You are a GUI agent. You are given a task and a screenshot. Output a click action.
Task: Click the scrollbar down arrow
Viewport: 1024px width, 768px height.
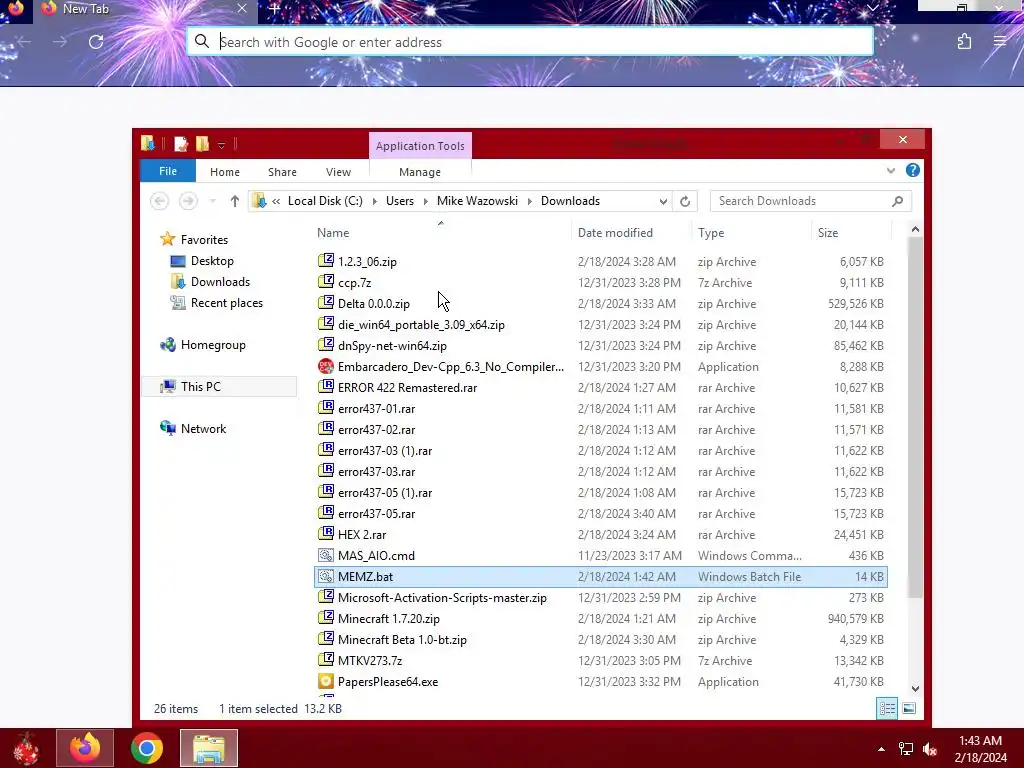(x=915, y=688)
